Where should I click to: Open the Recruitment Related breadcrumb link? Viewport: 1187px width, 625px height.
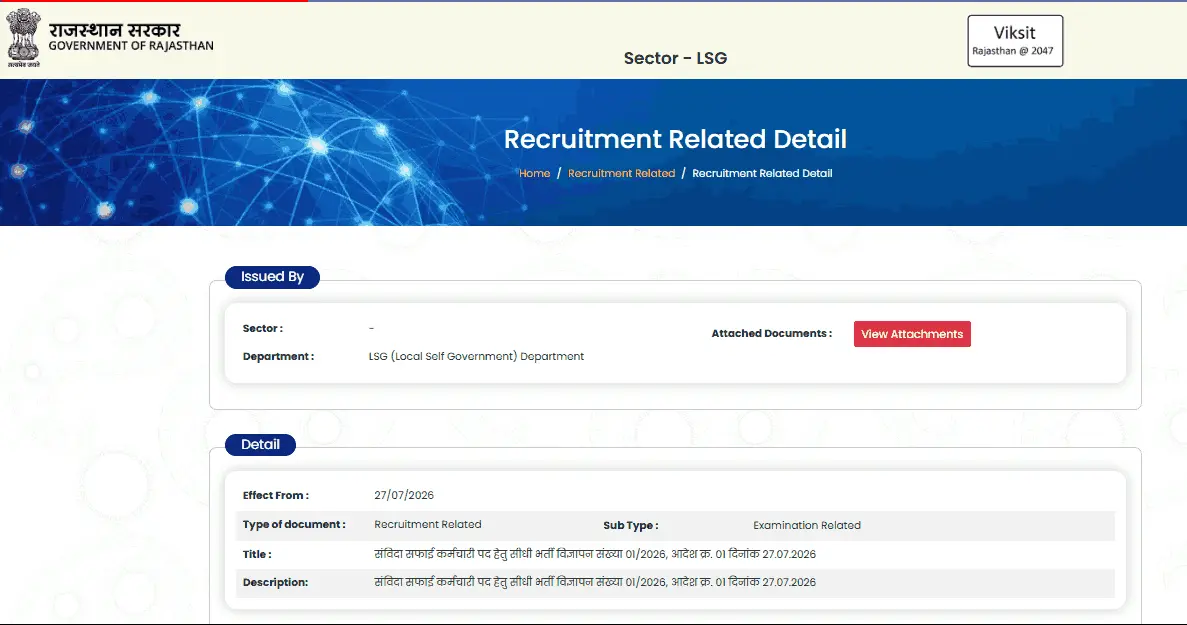coord(621,173)
